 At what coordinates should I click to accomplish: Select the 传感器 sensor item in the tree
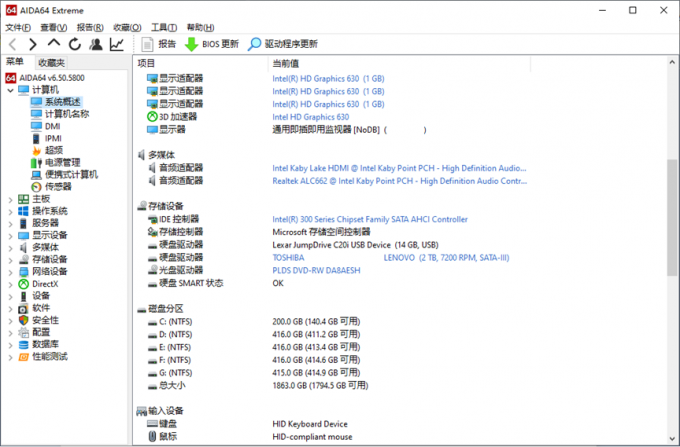(x=57, y=186)
